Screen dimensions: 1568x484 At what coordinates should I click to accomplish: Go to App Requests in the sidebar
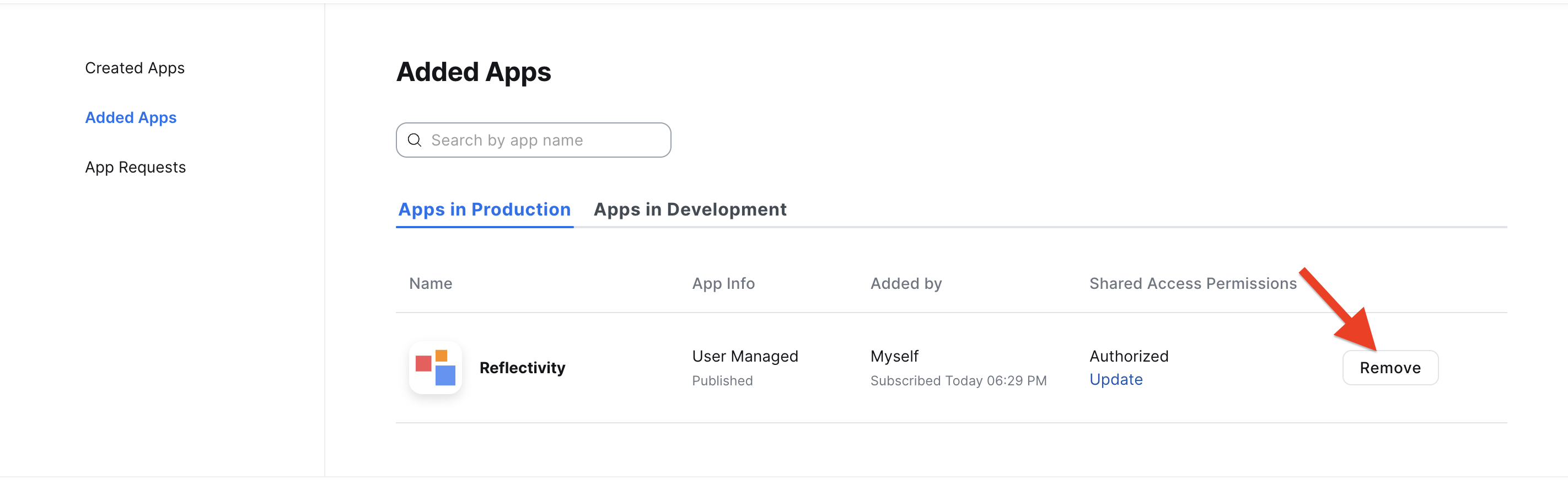(x=135, y=167)
